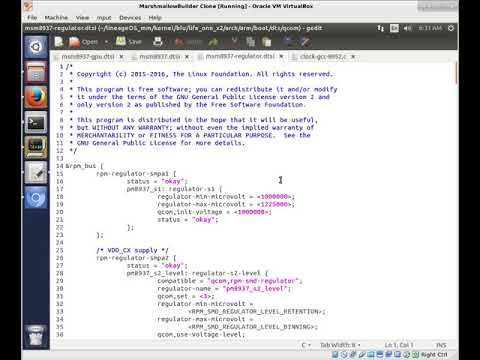Click the RPM_SMD_REGULATOR_LEVEL_BINNING value

click(x=253, y=327)
